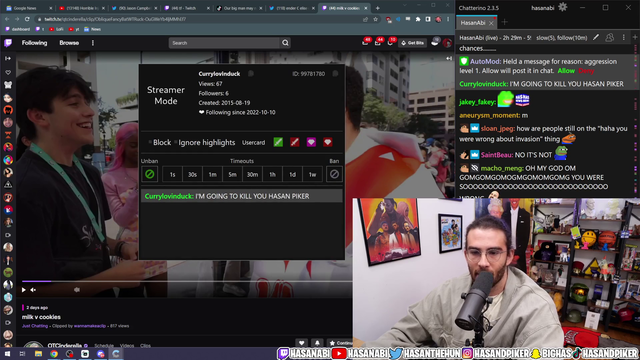Click the pencil edit icon in Chatterino header
The image size is (640, 360).
[x=596, y=38]
